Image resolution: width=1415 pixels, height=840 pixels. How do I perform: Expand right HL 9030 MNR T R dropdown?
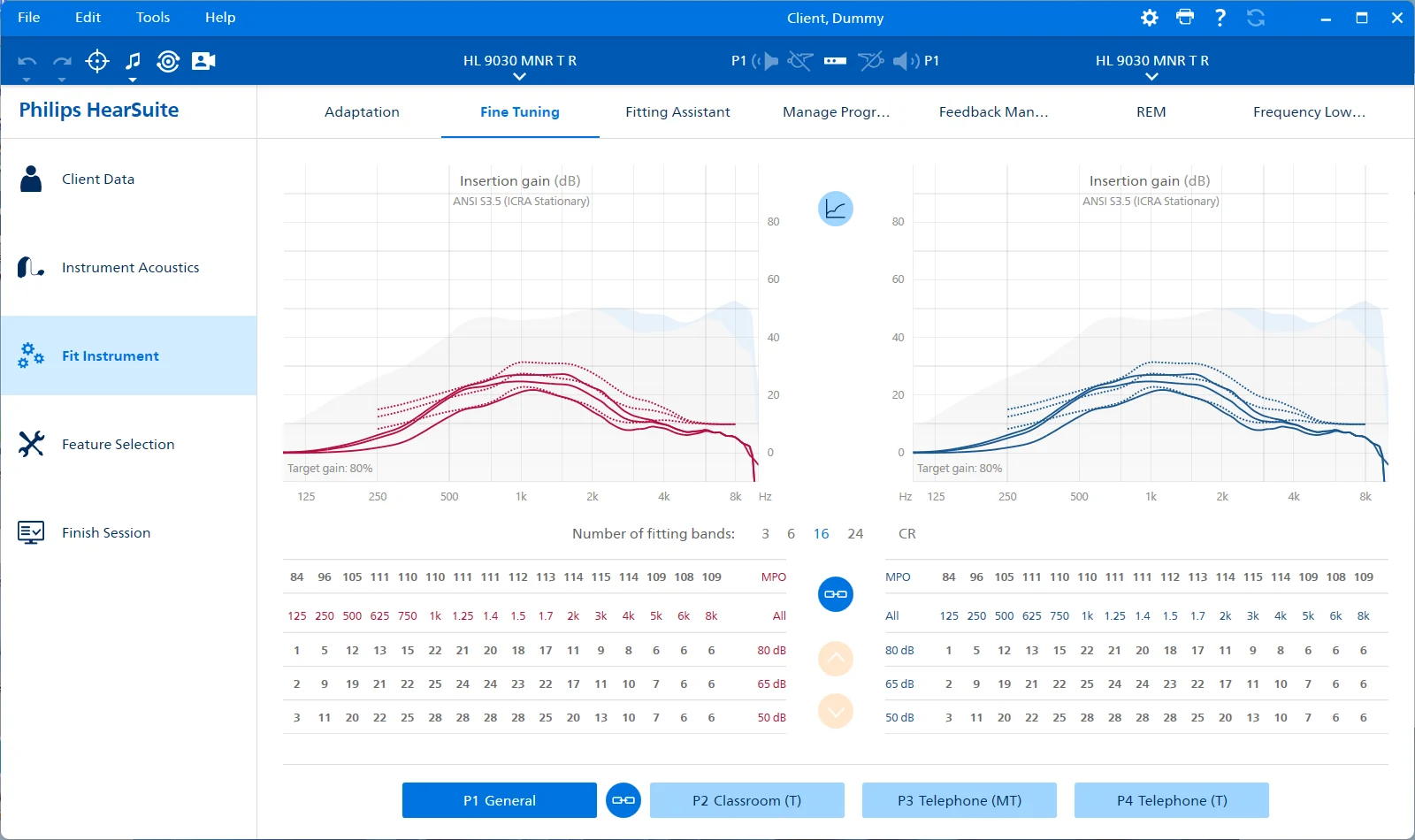click(1151, 77)
